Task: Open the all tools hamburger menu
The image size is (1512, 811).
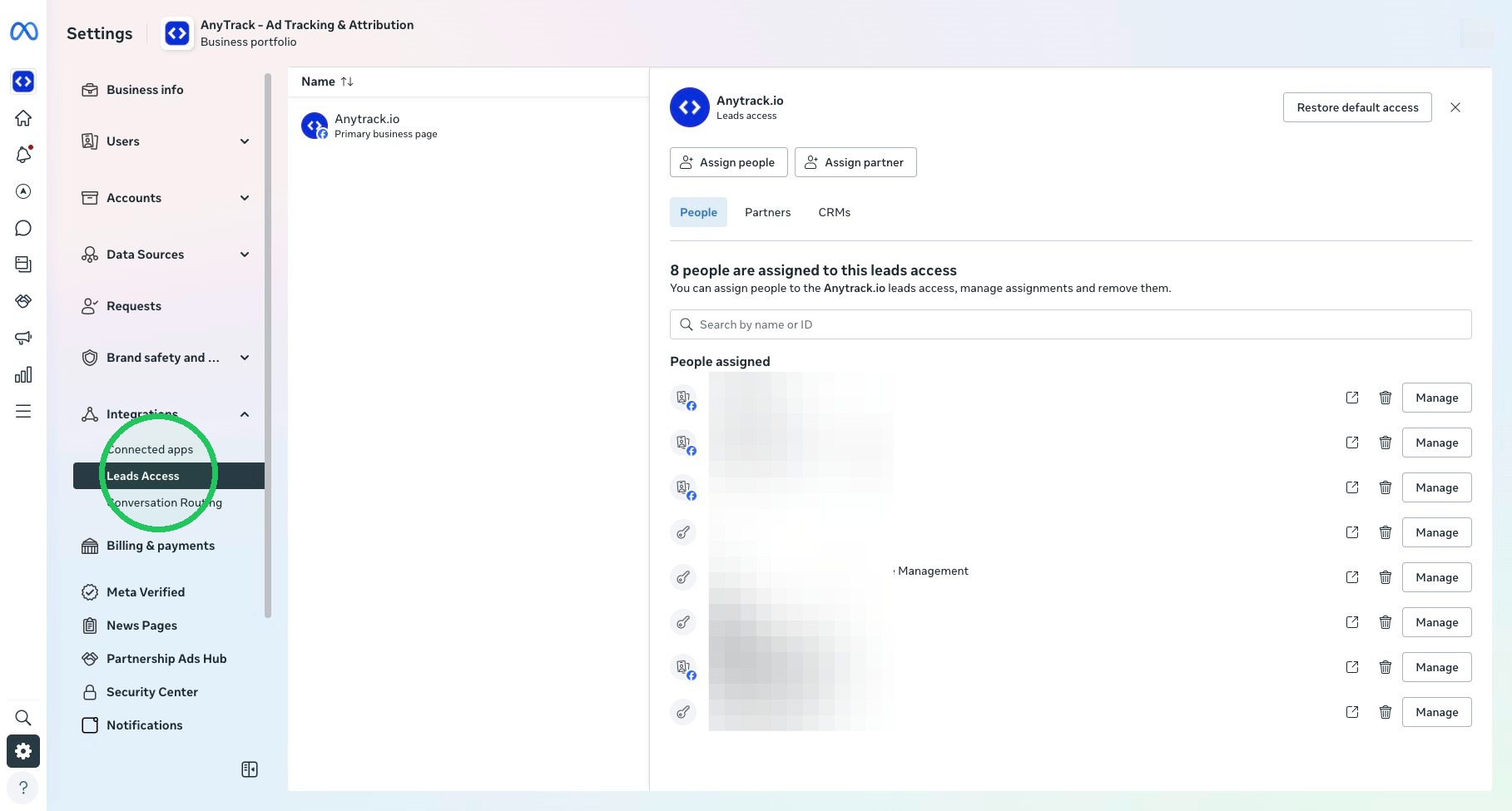Action: point(23,411)
